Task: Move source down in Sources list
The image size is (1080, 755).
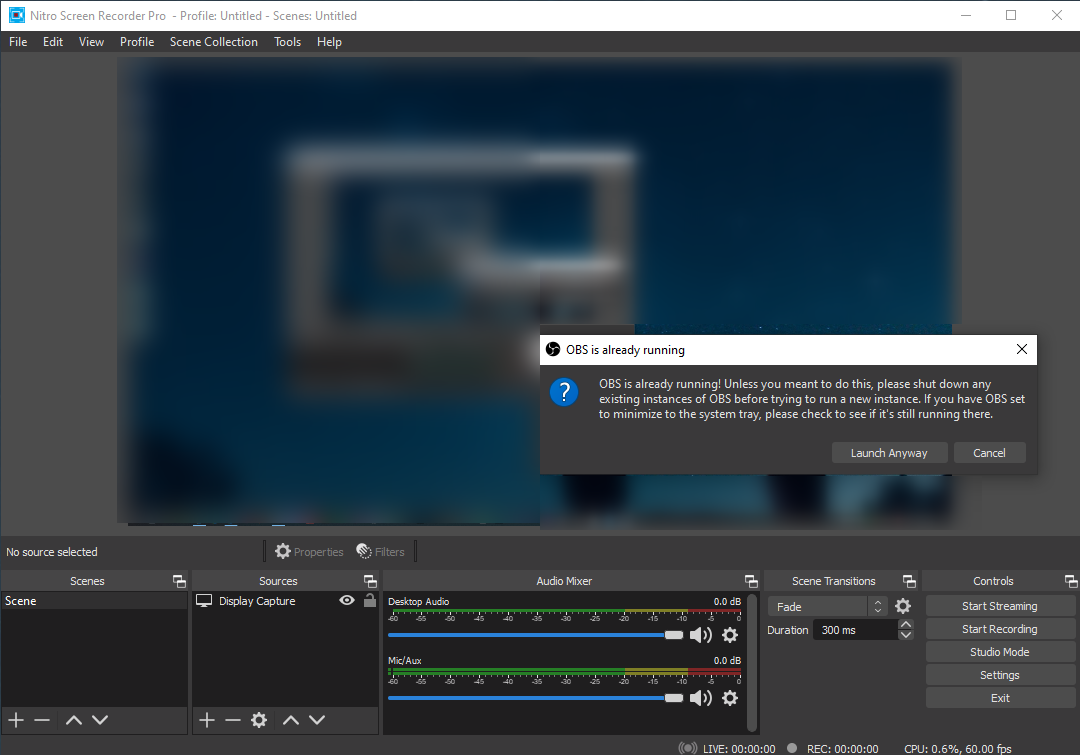Action: click(x=317, y=720)
